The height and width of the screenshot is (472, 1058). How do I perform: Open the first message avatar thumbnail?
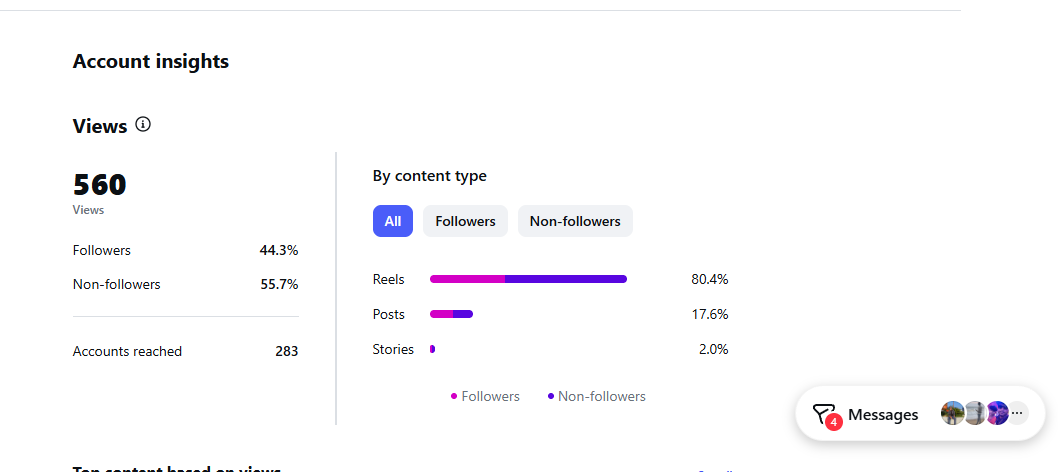(953, 413)
